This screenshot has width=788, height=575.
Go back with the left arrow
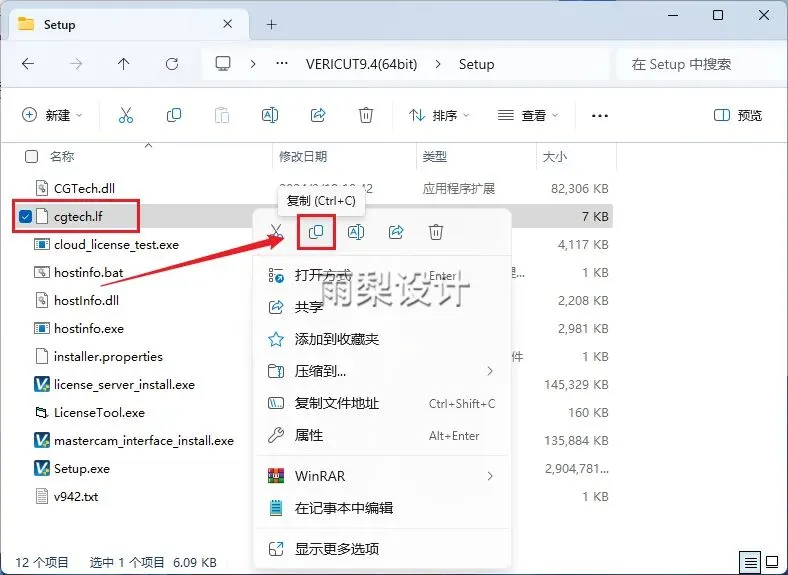[x=28, y=64]
